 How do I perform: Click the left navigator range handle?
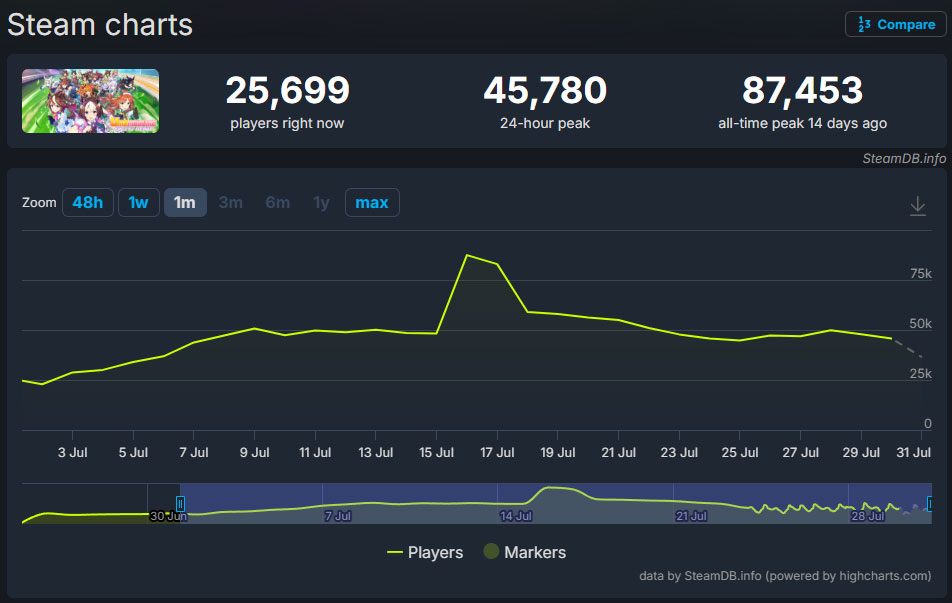click(x=180, y=503)
